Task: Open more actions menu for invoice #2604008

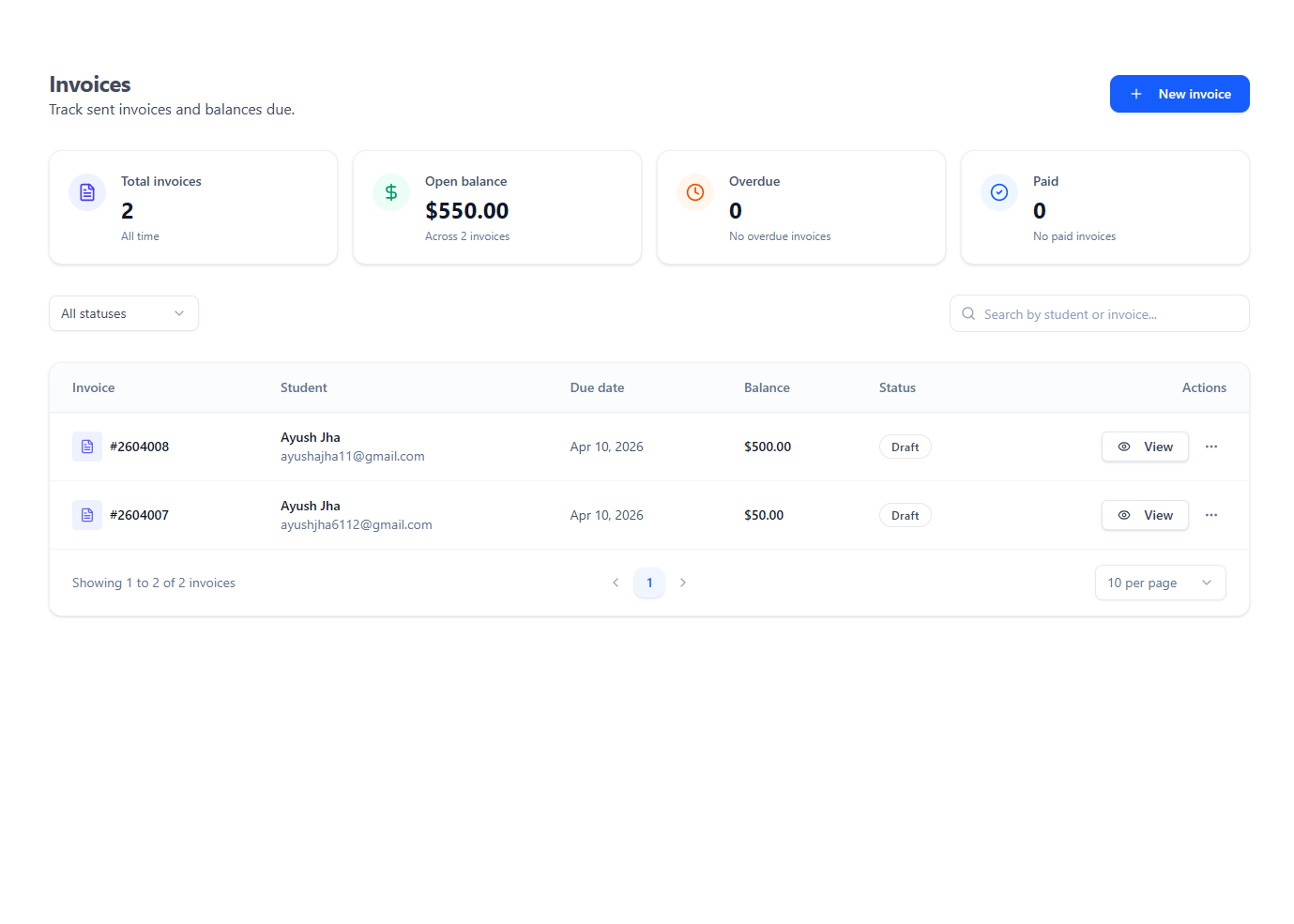Action: click(x=1211, y=447)
